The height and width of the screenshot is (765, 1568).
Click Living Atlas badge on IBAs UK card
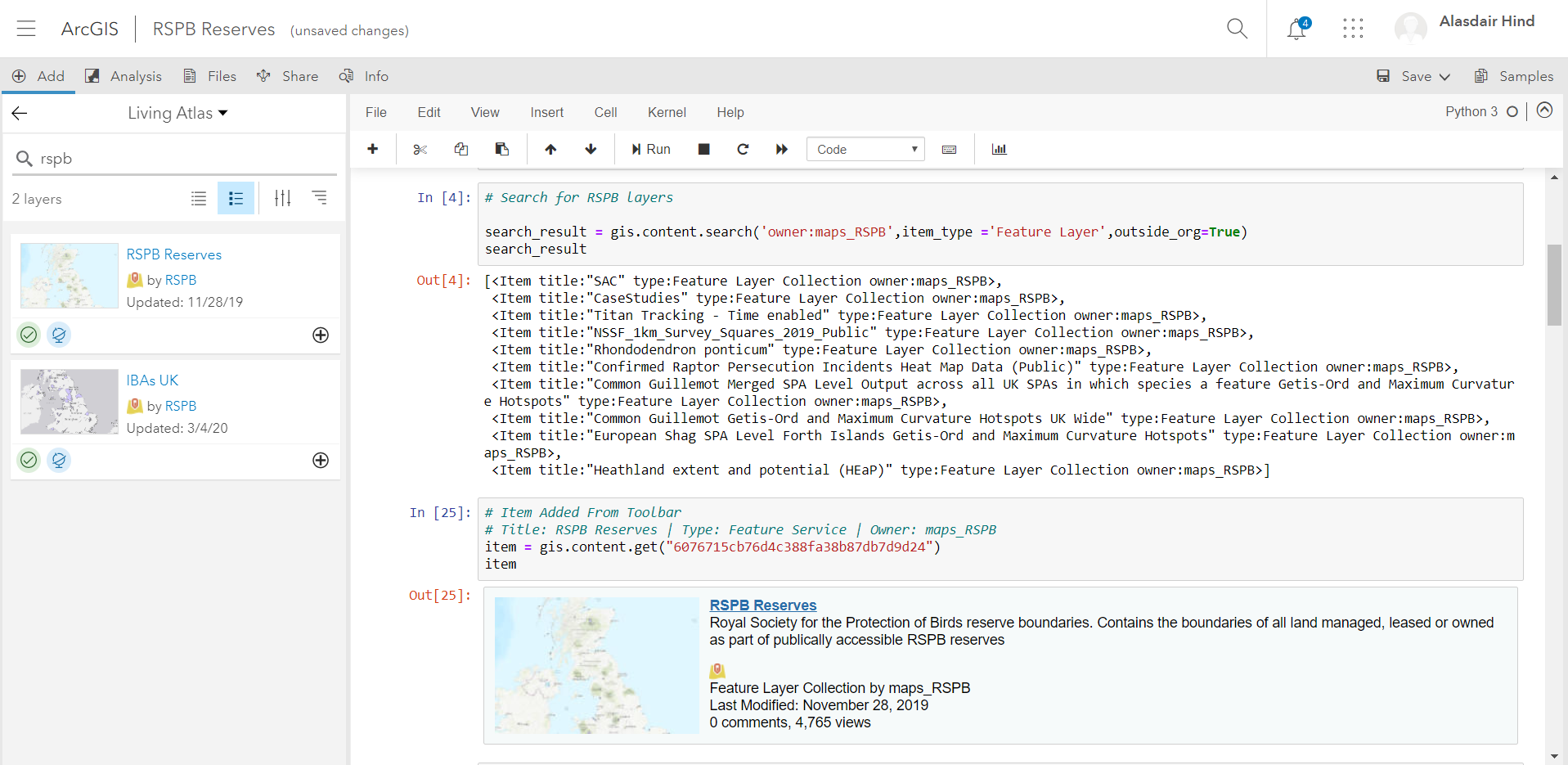59,460
